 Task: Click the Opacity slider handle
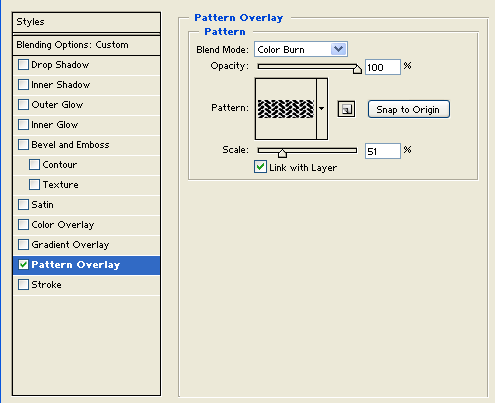[x=357, y=69]
